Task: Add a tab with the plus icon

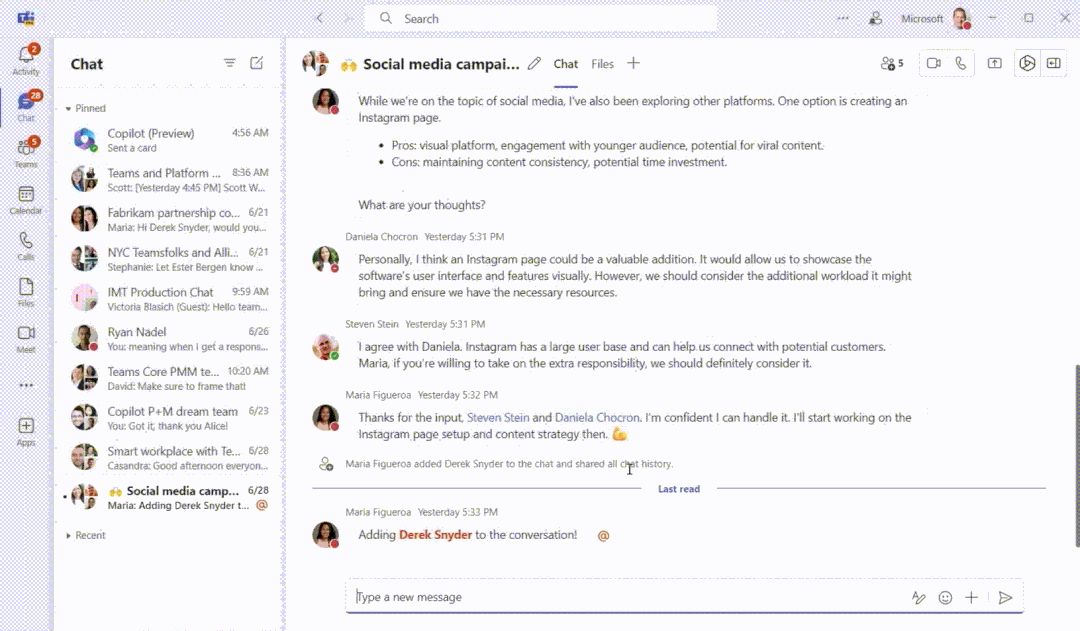Action: click(633, 64)
